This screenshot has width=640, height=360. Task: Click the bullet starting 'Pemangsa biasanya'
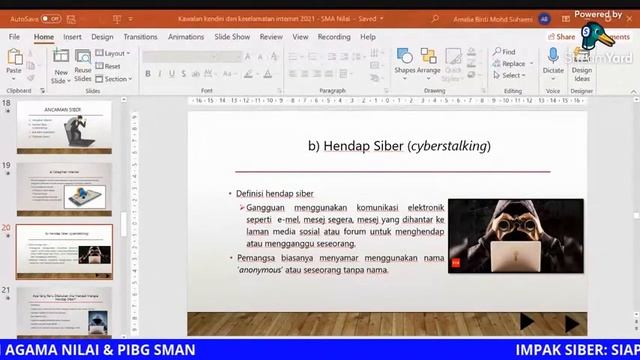tap(340, 264)
